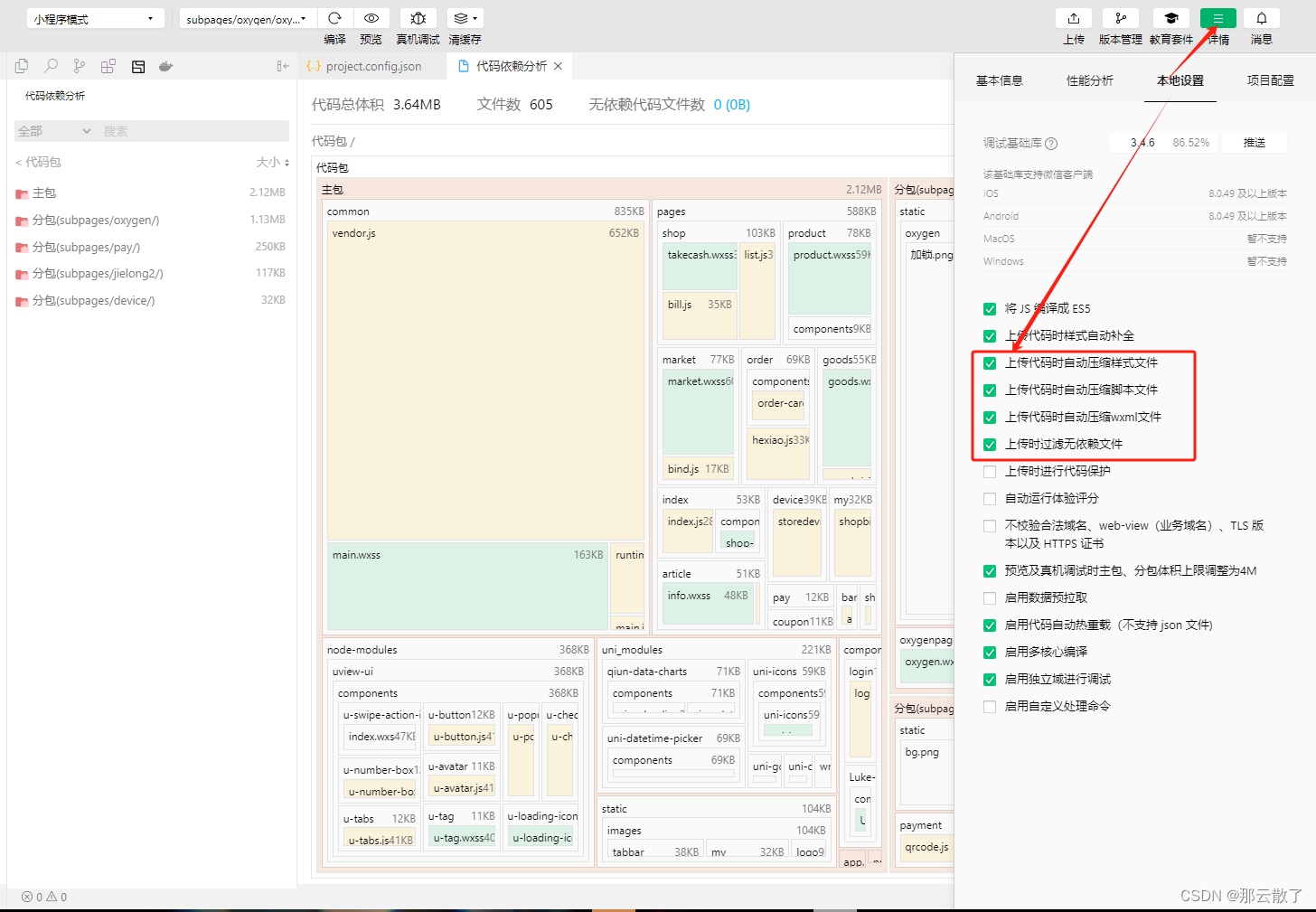Select the vendor.js block in treemap
Viewport: 1316px width, 912px height.
485,381
